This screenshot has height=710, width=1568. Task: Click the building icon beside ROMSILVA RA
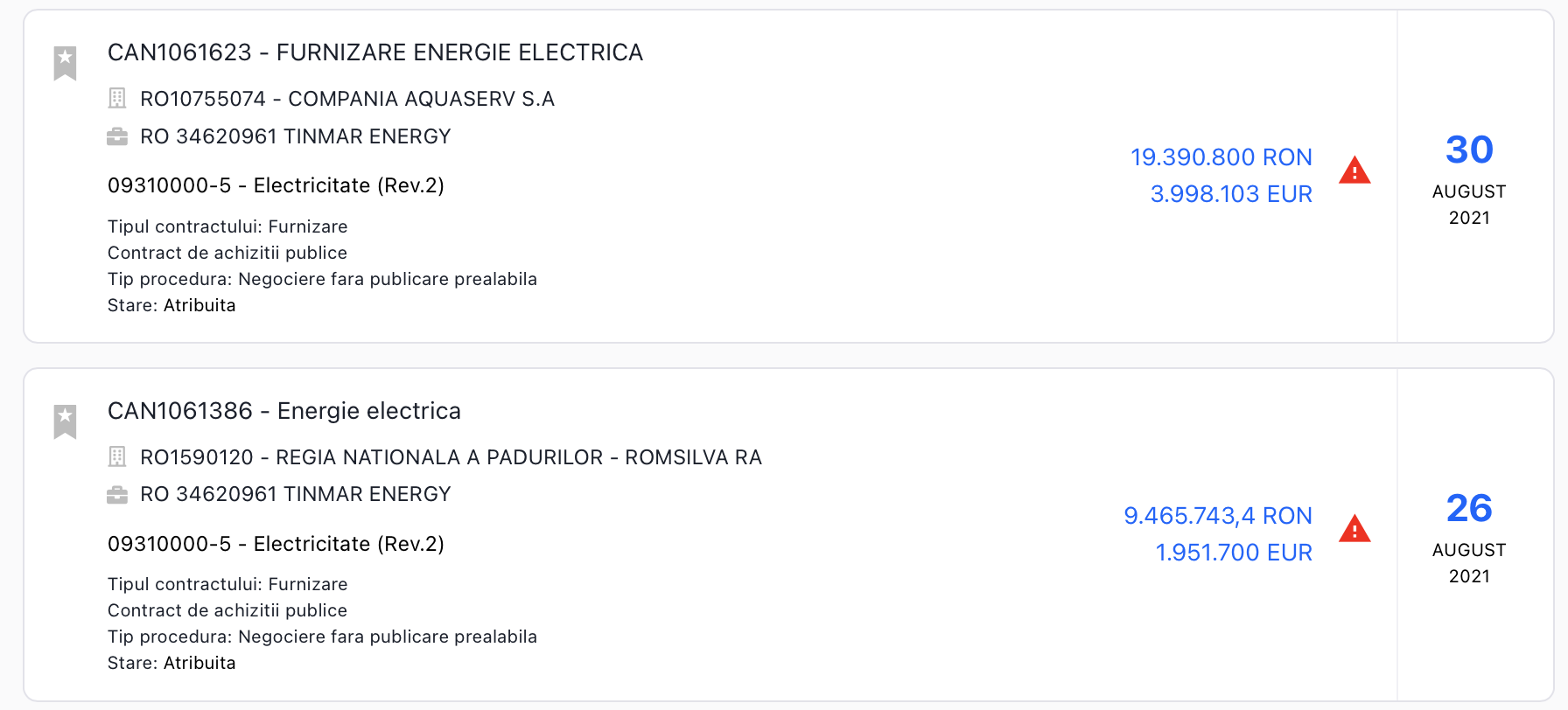(117, 456)
